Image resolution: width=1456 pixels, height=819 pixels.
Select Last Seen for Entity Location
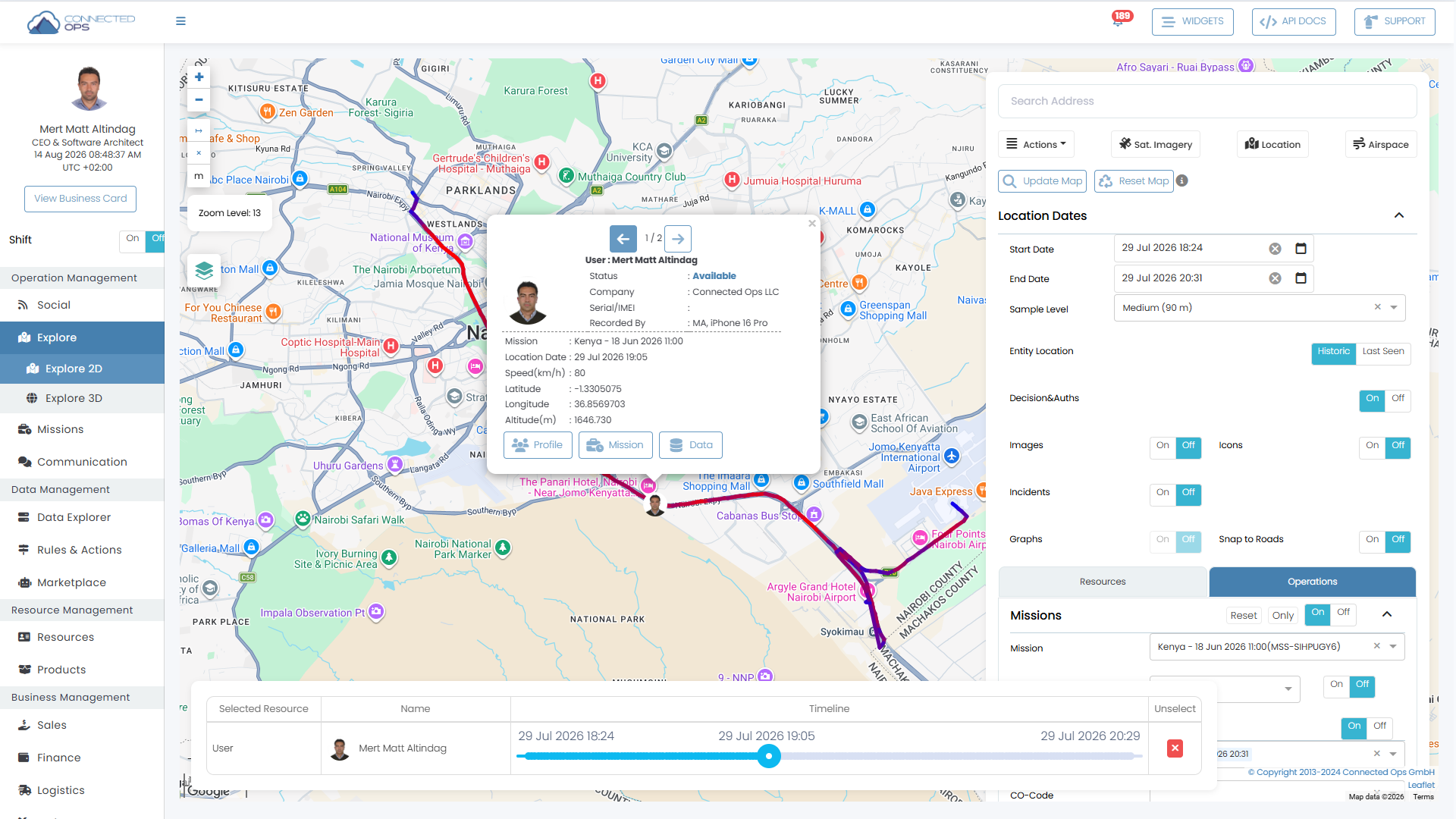click(1383, 353)
